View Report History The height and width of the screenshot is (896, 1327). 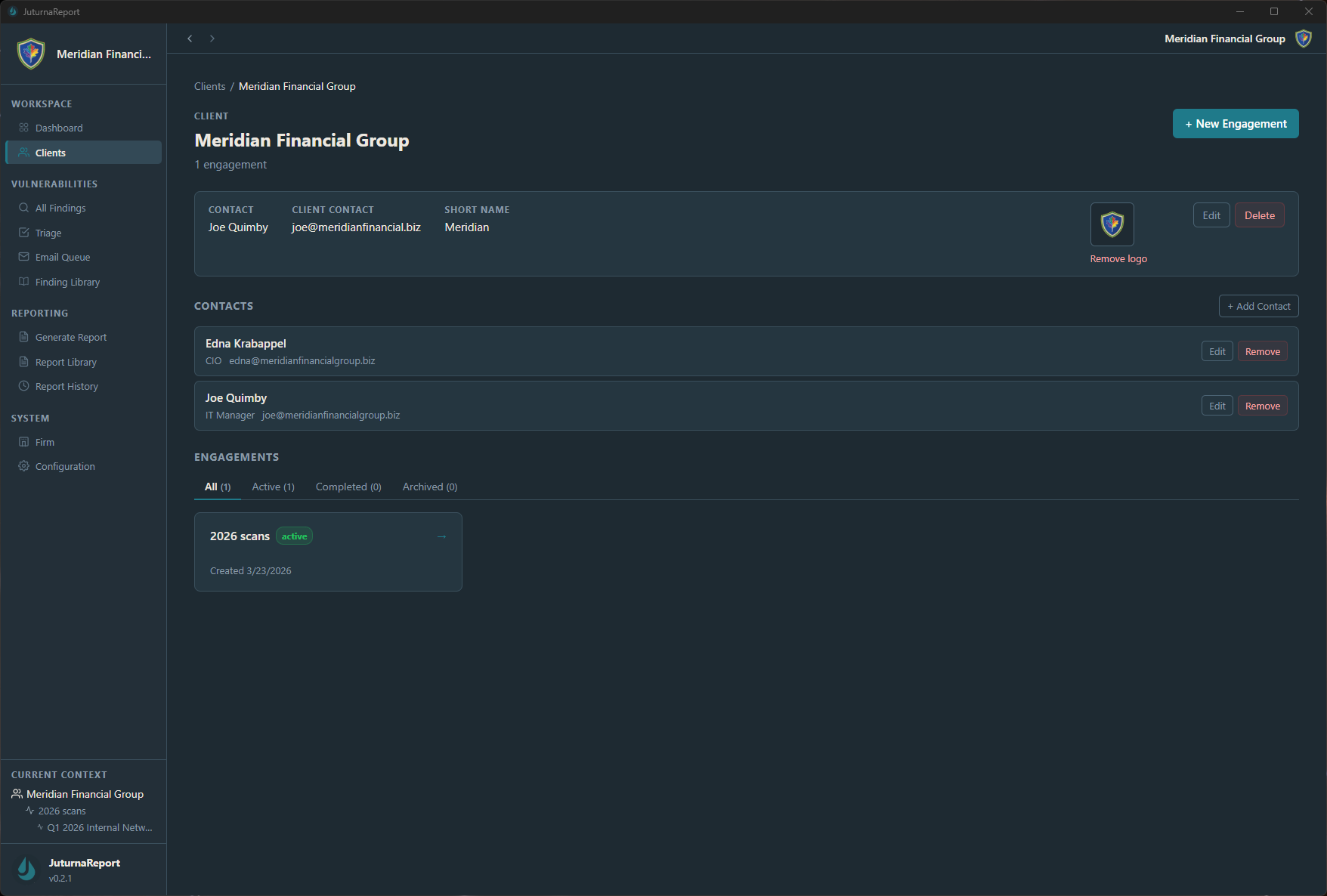pyautogui.click(x=66, y=386)
